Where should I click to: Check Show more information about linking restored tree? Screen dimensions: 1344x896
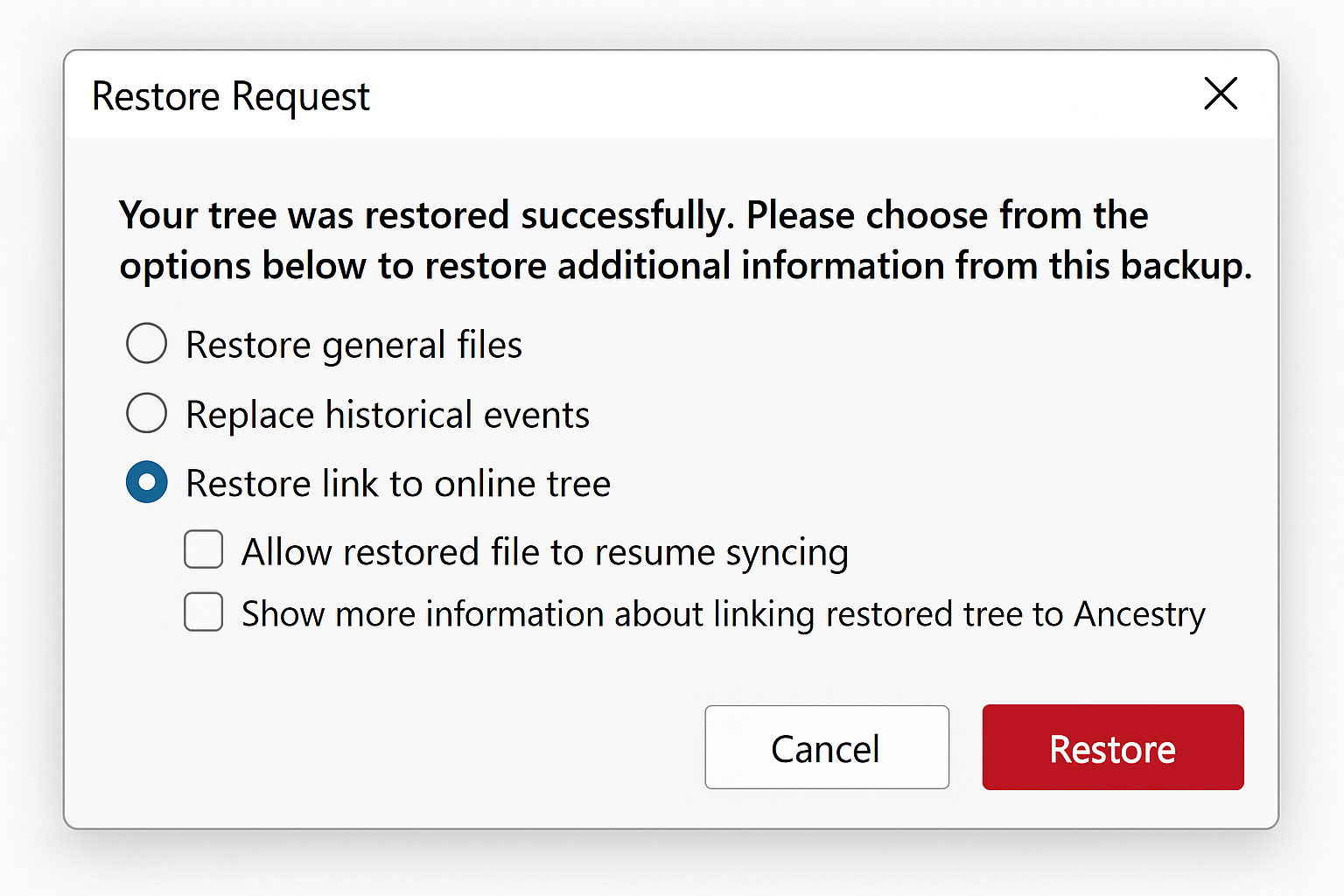(203, 612)
